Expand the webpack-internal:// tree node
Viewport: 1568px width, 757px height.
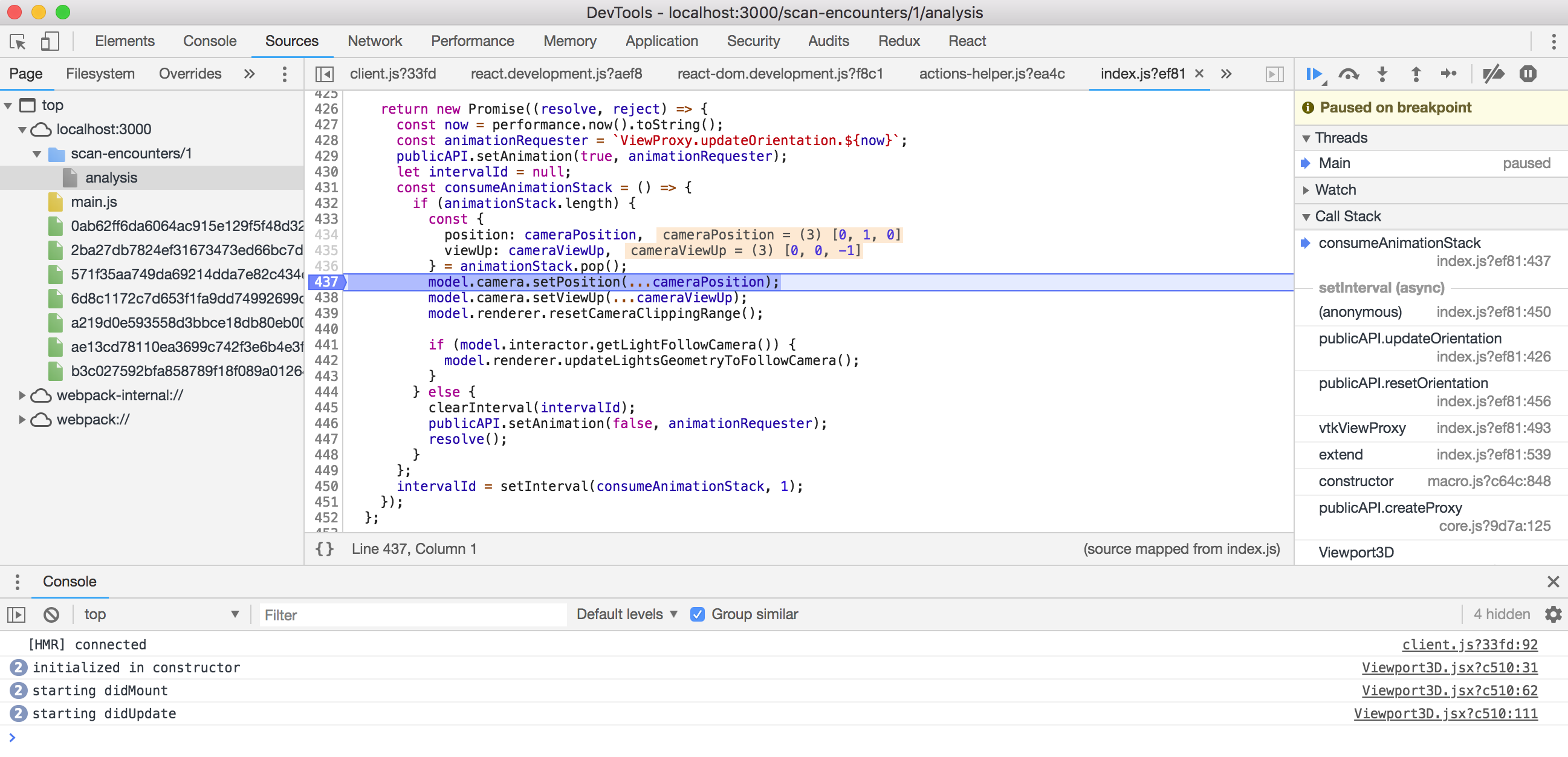22,395
